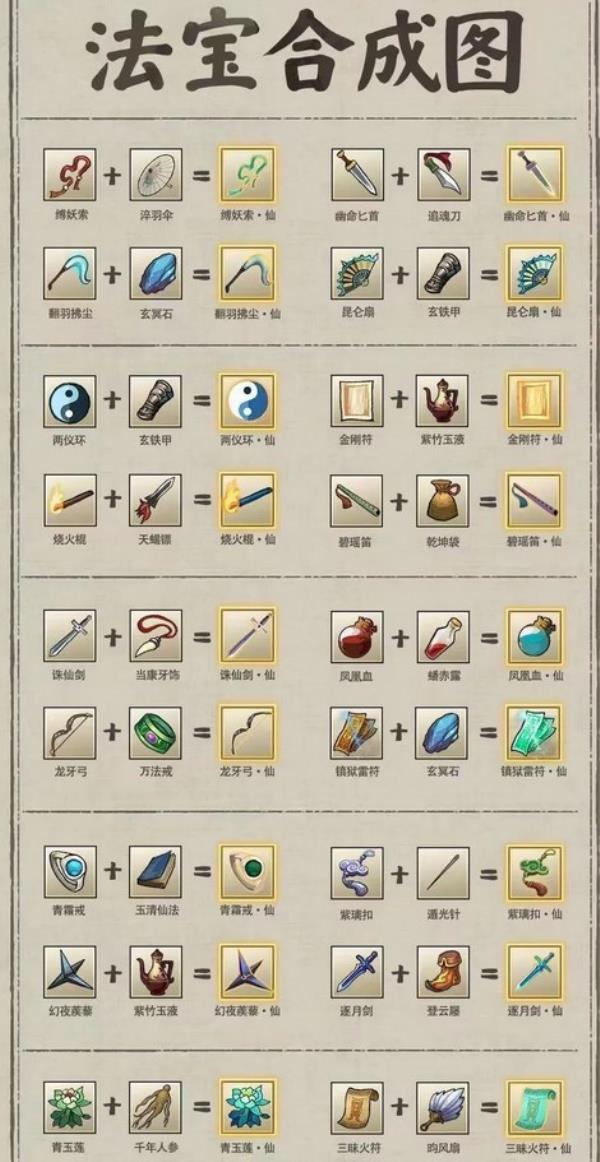This screenshot has width=600, height=1162.
Task: Click the 镇狱雷符·仙 green talisman result
Action: (x=535, y=733)
